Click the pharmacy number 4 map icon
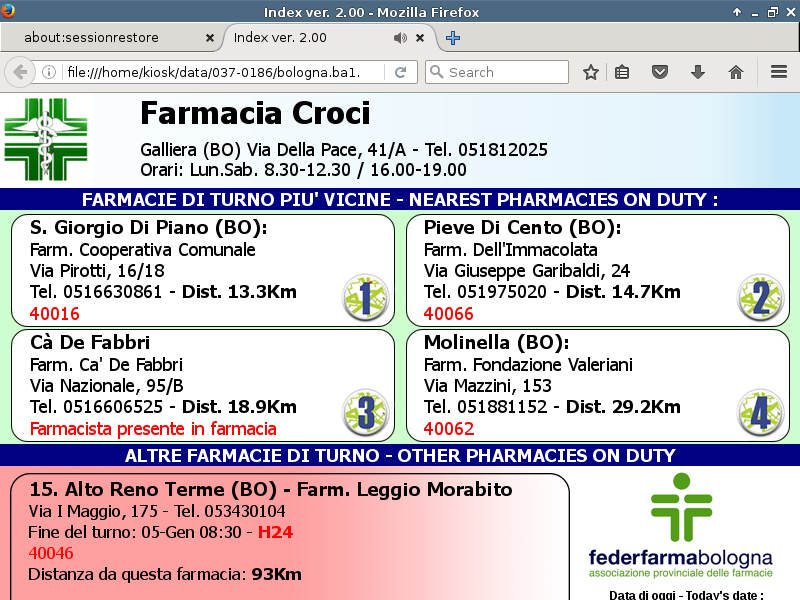 (x=759, y=412)
